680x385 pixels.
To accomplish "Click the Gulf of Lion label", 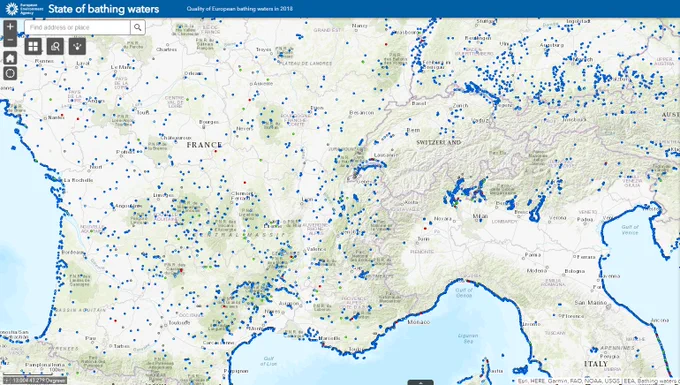I will click(x=268, y=361).
